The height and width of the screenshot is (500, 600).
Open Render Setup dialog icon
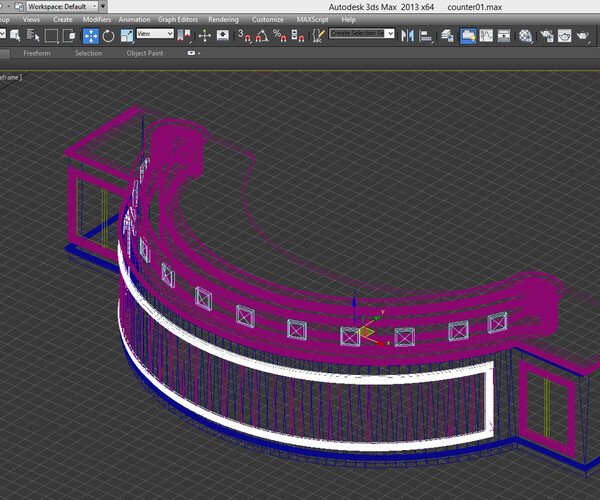tap(548, 35)
